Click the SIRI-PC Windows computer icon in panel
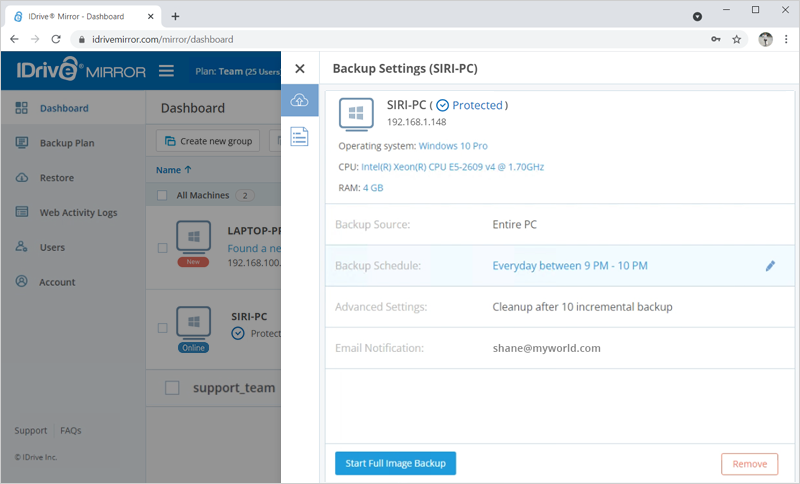This screenshot has height=484, width=800. 356,115
